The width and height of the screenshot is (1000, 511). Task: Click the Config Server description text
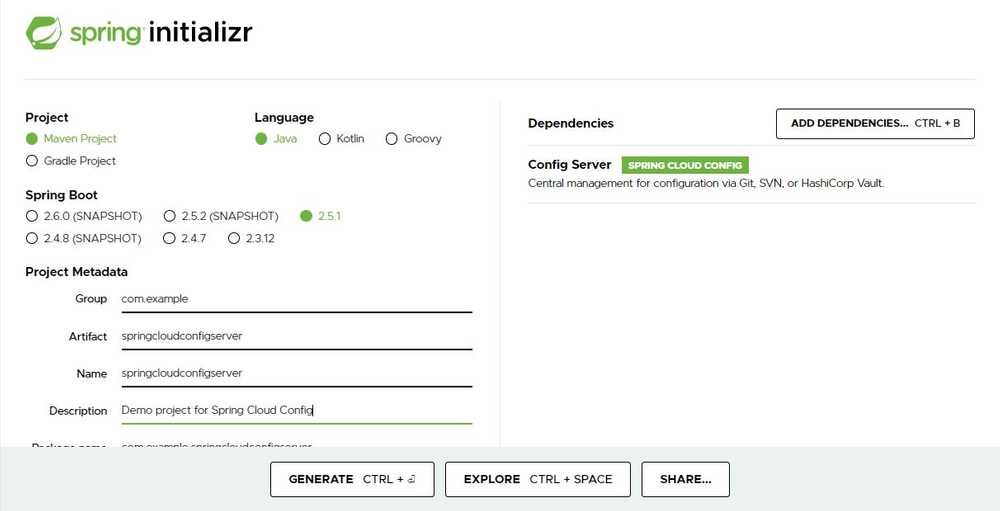pos(706,184)
